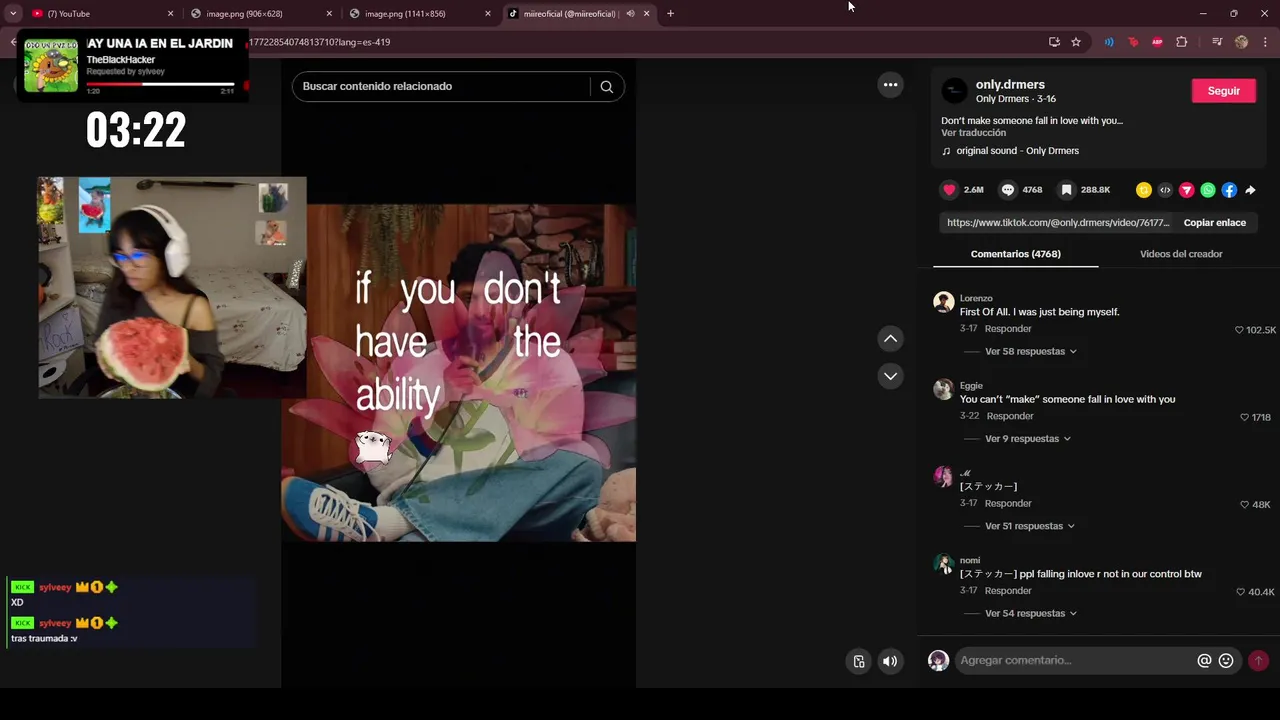Open the three-dots video options menu
This screenshot has width=1280, height=720.
coord(890,85)
